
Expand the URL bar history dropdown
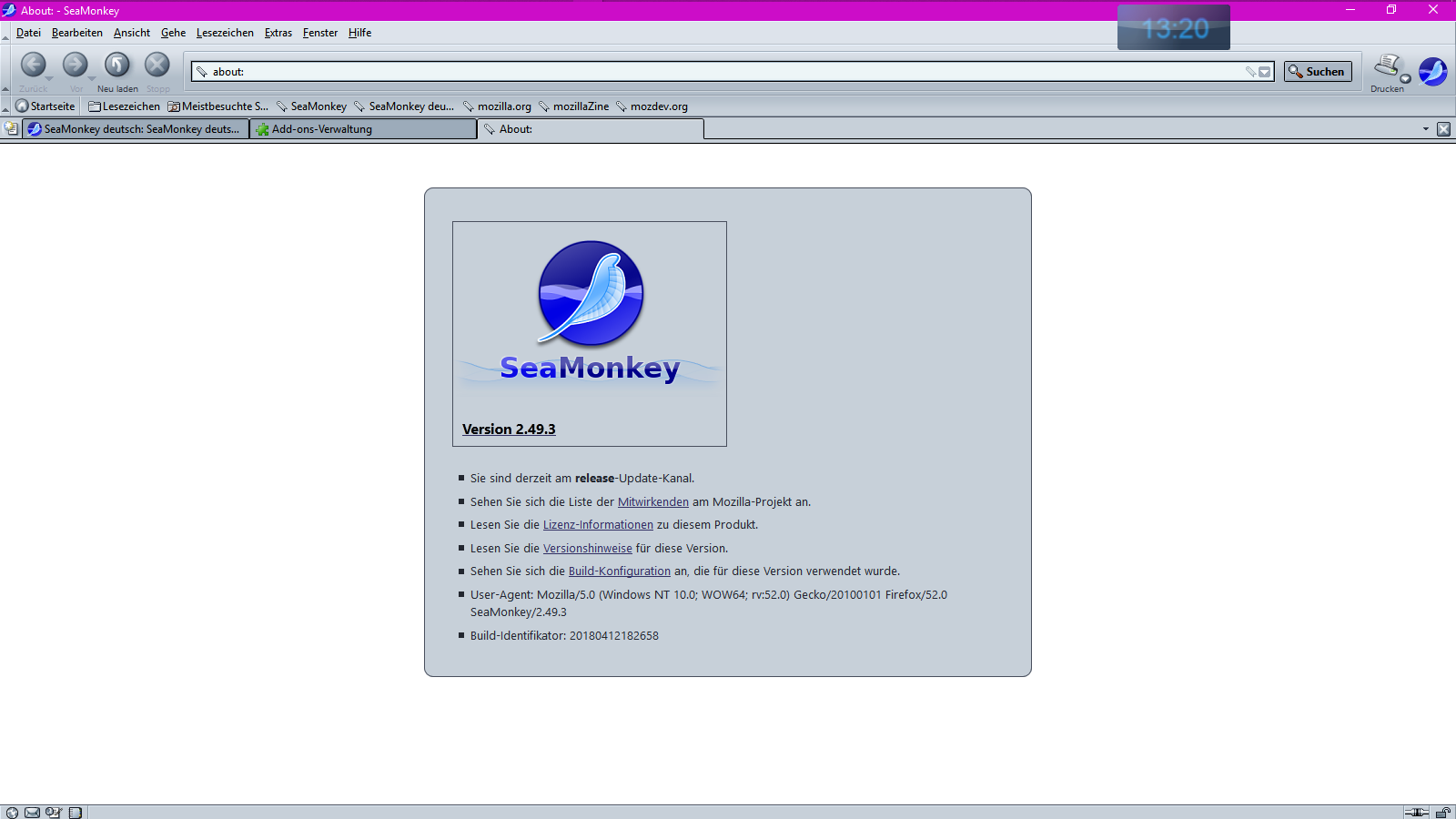click(x=1264, y=72)
